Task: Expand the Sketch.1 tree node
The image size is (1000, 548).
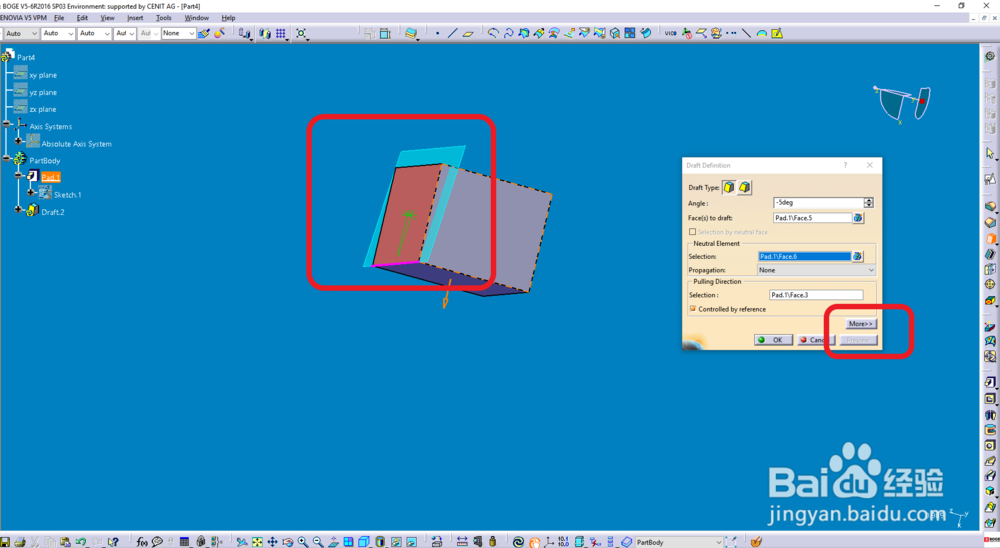Action: (31, 192)
